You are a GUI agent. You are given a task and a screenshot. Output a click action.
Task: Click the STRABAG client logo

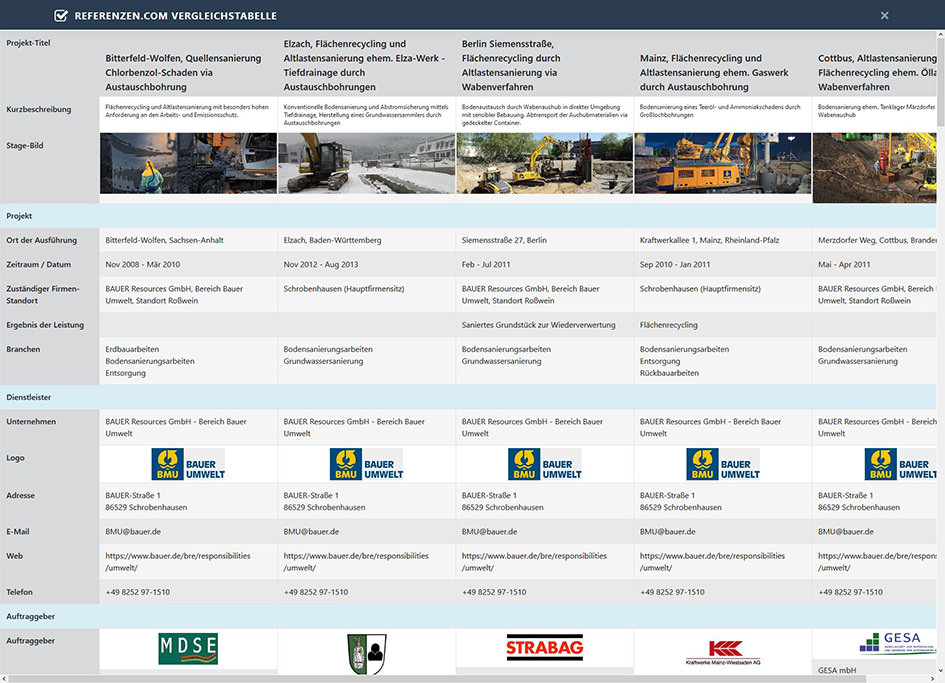click(x=544, y=648)
